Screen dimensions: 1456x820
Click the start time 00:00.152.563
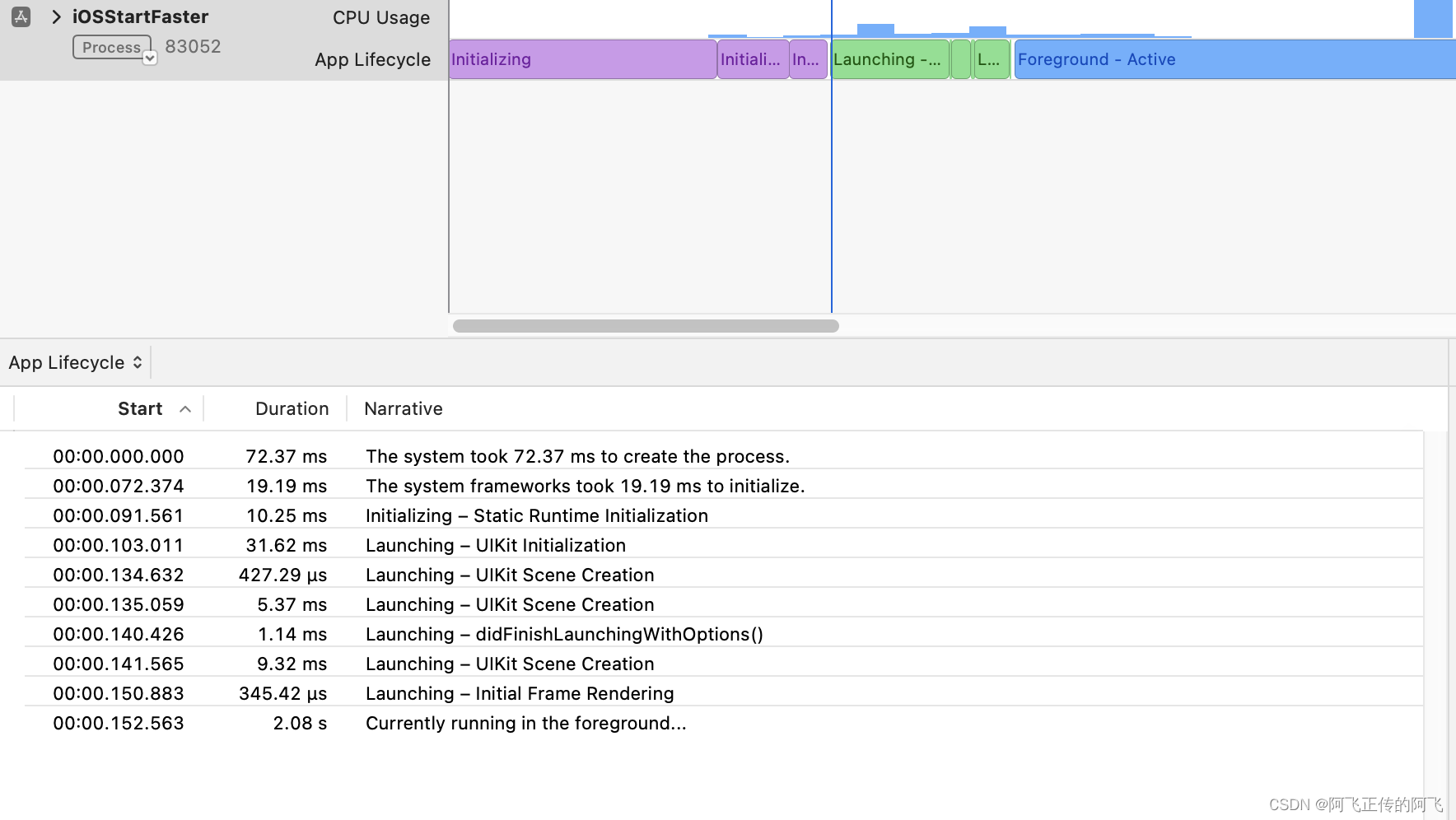pos(119,723)
